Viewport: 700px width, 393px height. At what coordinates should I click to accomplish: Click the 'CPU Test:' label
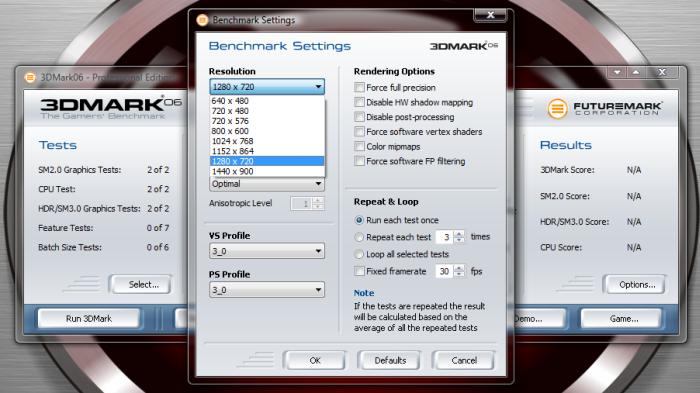pos(57,189)
